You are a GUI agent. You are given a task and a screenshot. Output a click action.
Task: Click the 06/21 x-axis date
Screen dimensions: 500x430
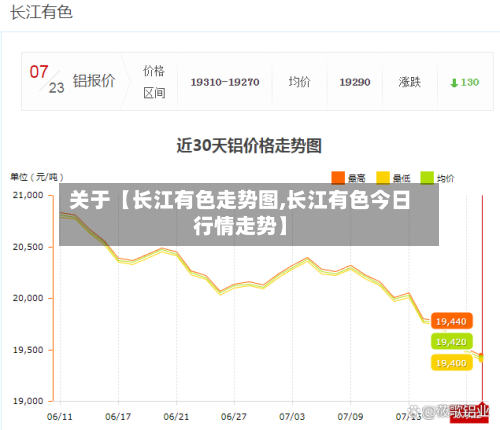coord(176,417)
